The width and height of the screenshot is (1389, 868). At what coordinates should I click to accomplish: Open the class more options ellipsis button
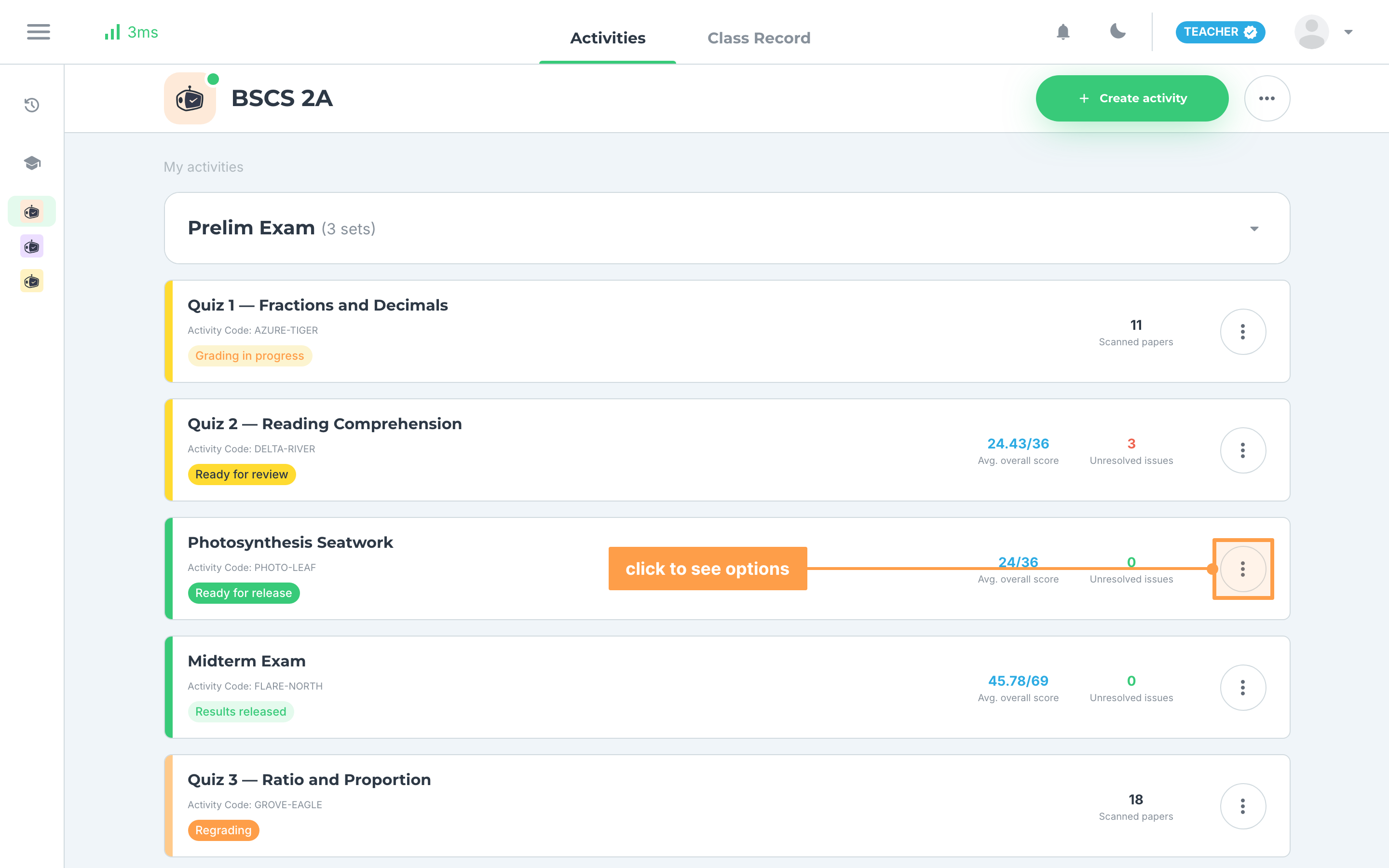(x=1267, y=98)
